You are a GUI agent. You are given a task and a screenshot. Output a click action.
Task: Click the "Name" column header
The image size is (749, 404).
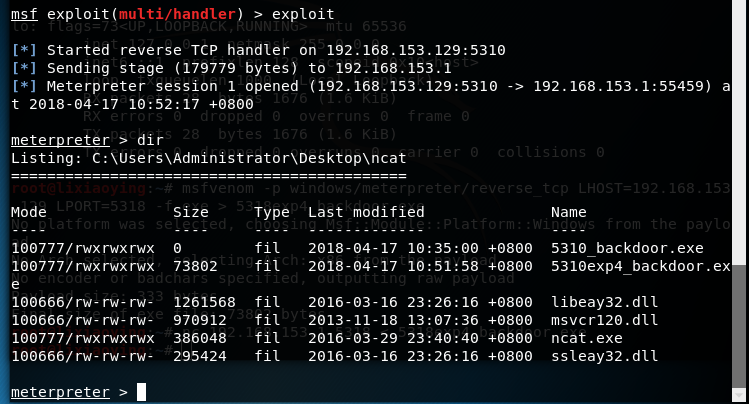click(568, 212)
